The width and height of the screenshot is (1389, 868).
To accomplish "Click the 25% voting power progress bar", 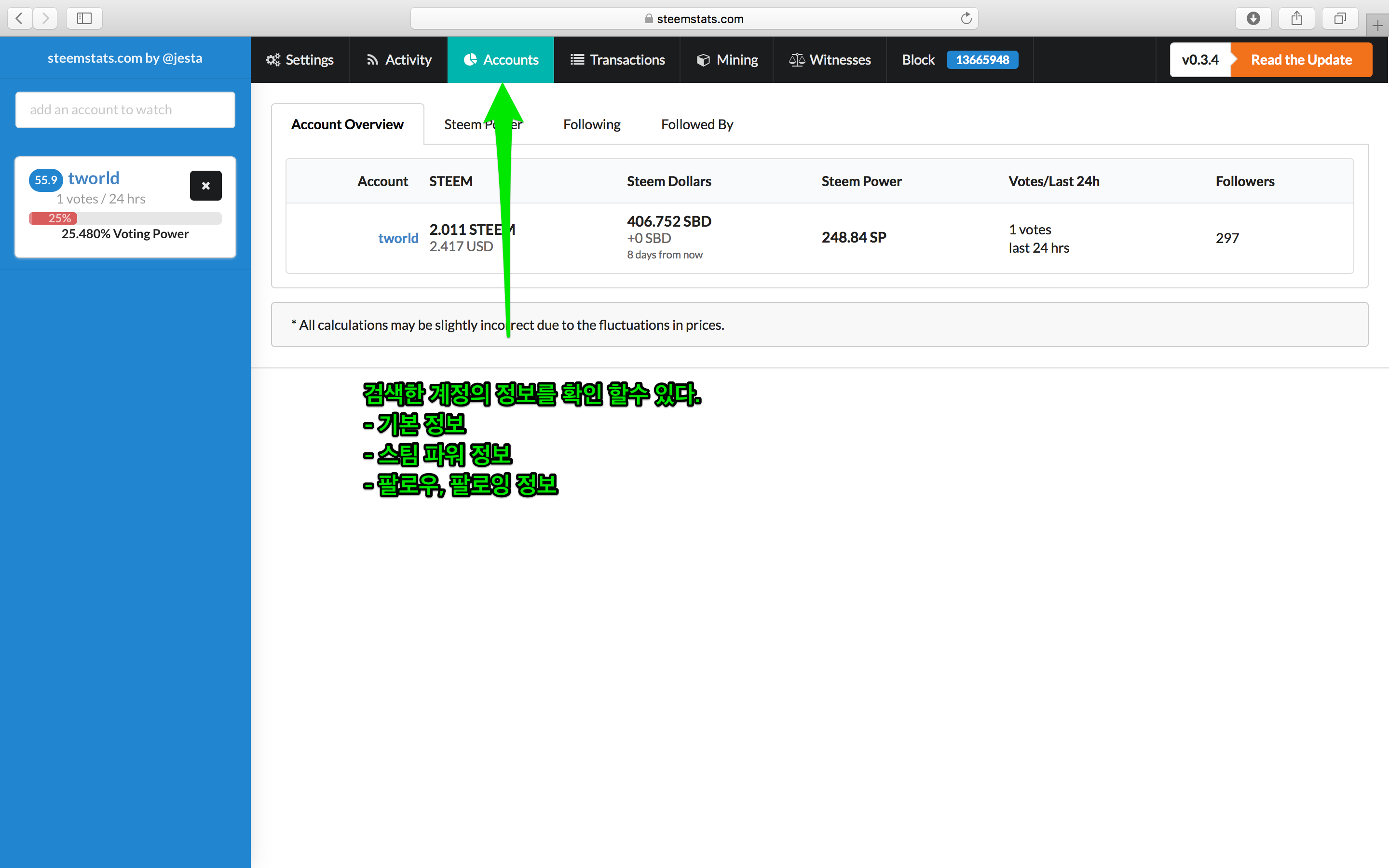I will [125, 218].
